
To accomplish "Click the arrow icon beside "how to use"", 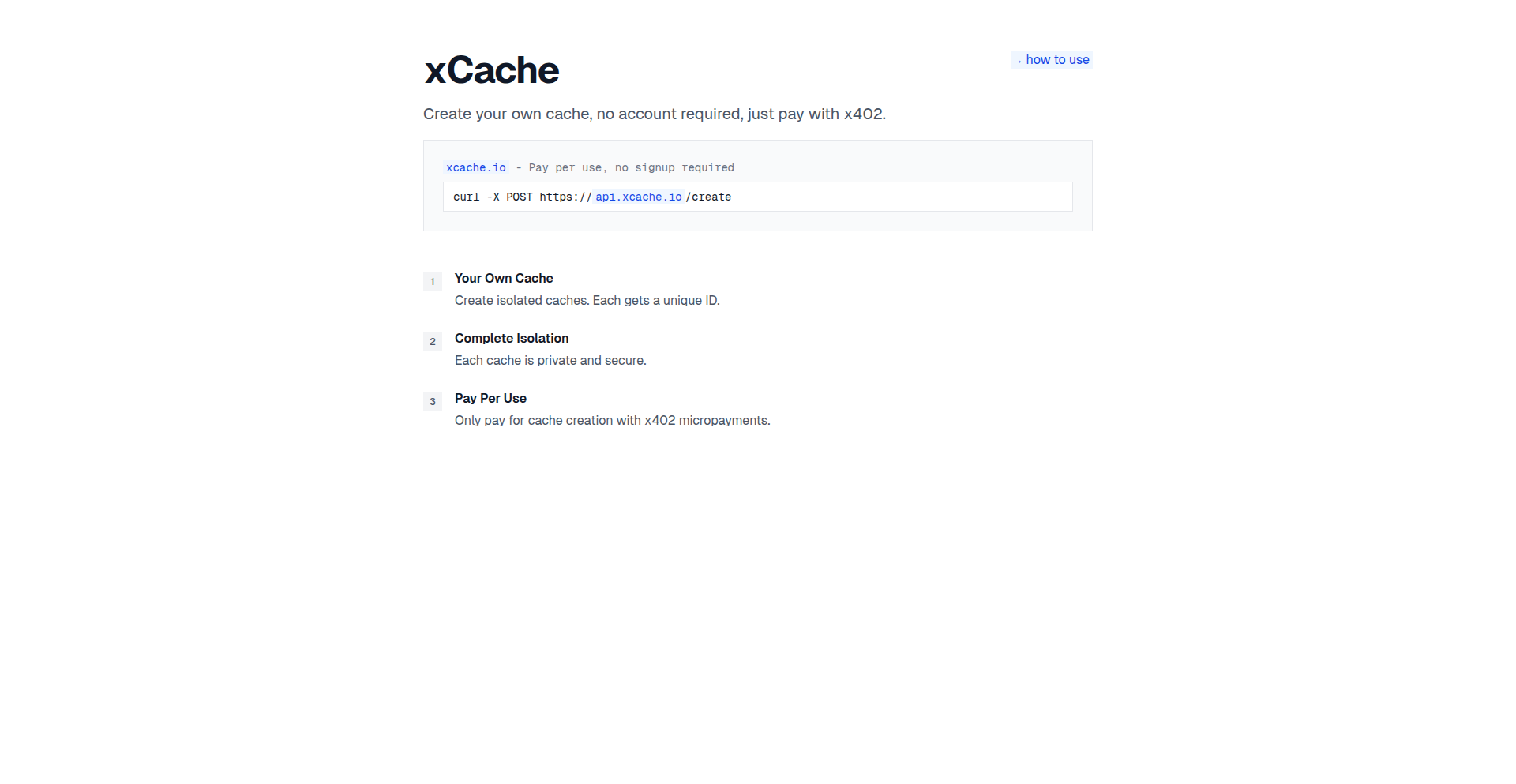I will pos(1017,60).
